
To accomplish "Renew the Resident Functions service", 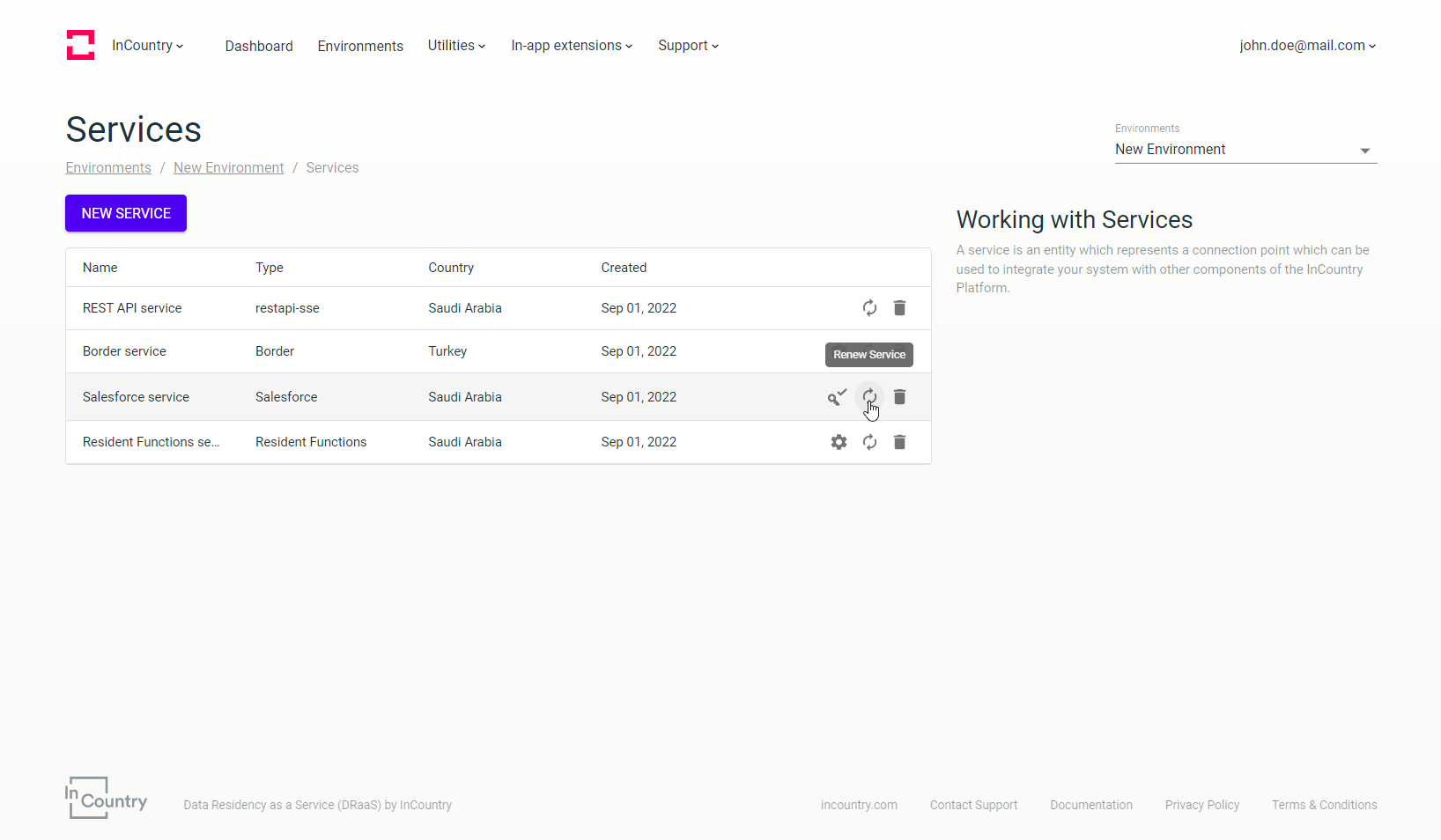I will pos(869,442).
